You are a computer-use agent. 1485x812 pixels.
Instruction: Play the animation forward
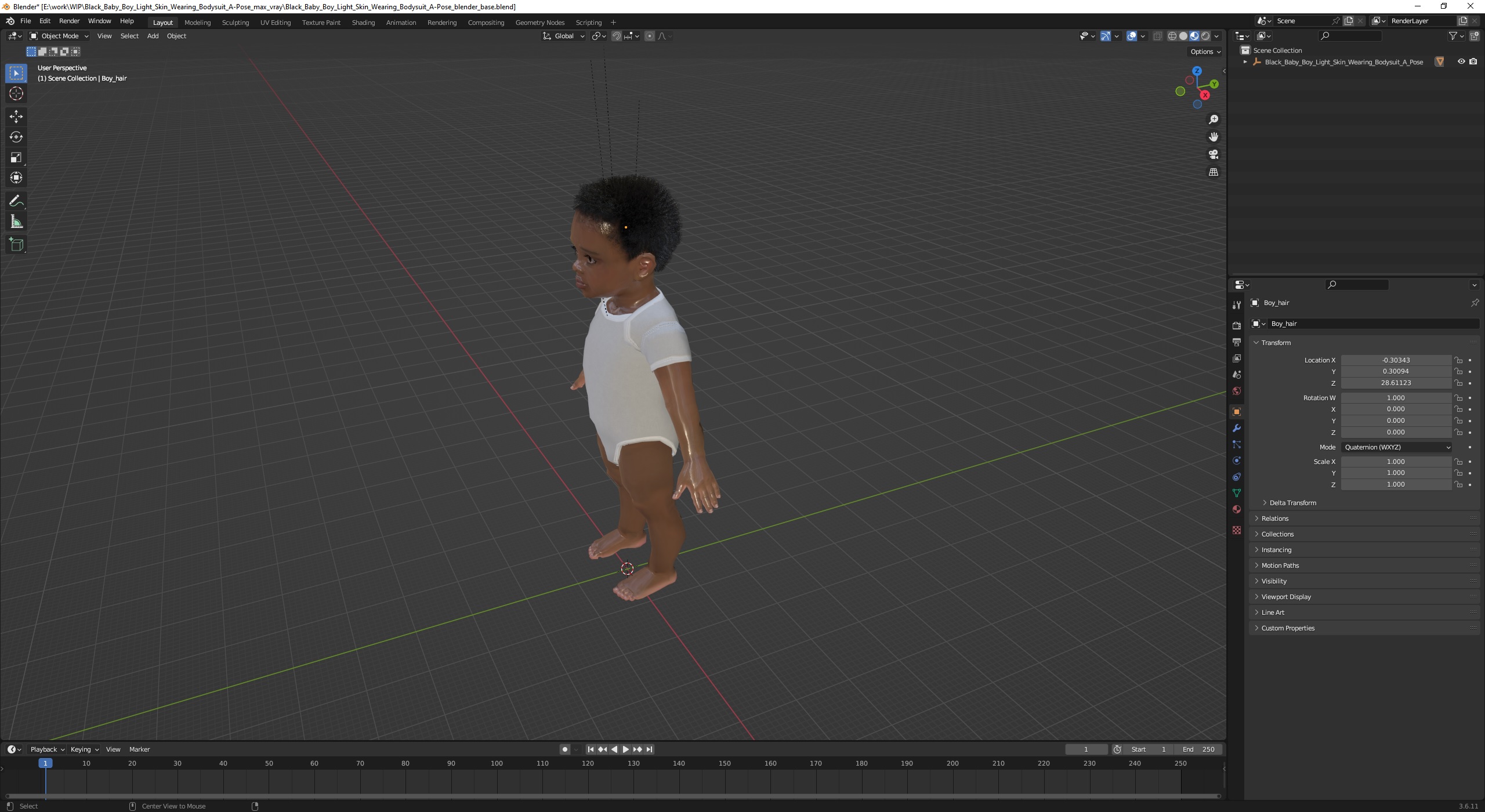tap(625, 749)
